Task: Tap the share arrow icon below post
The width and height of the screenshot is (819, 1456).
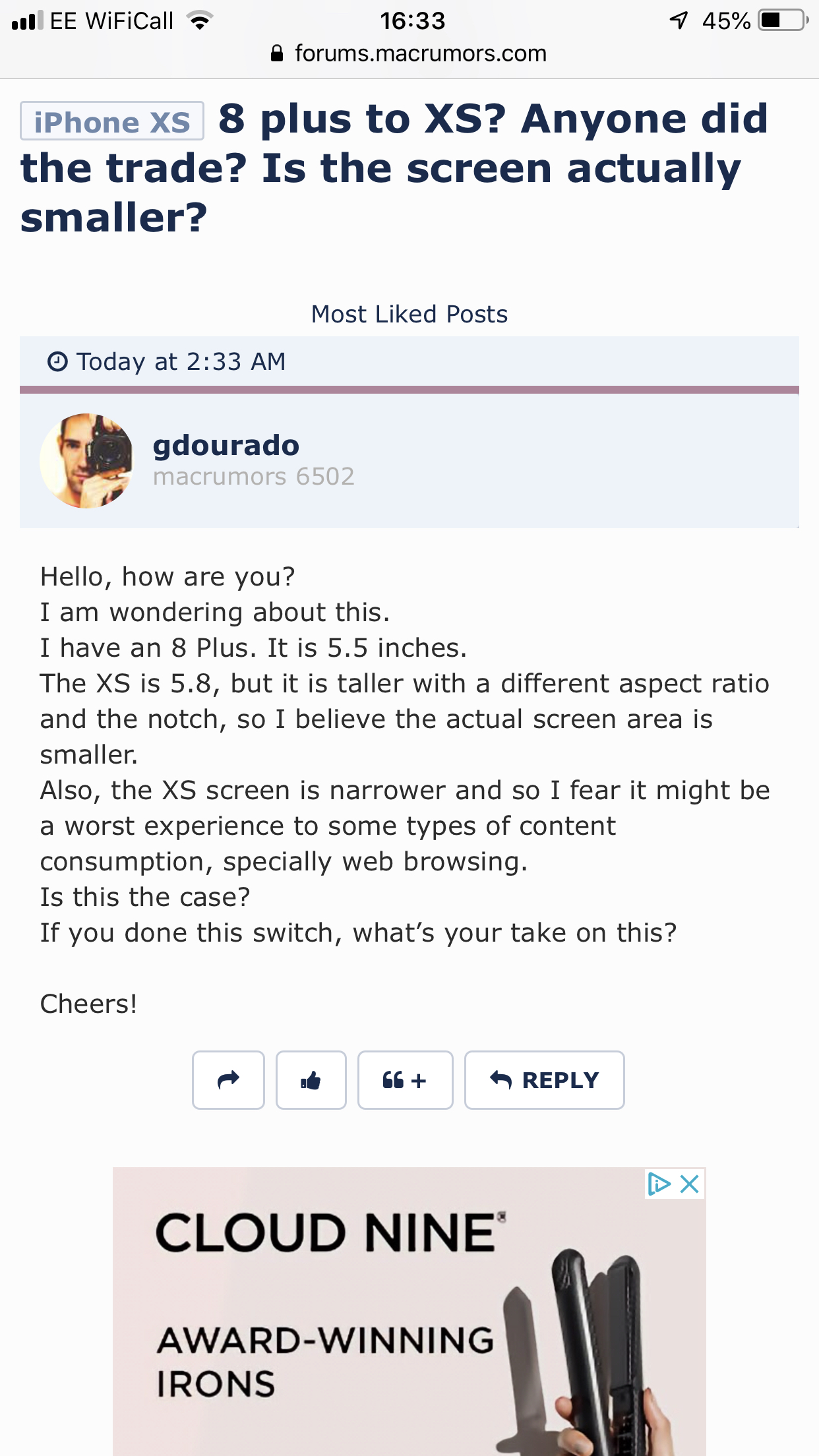Action: tap(228, 1080)
